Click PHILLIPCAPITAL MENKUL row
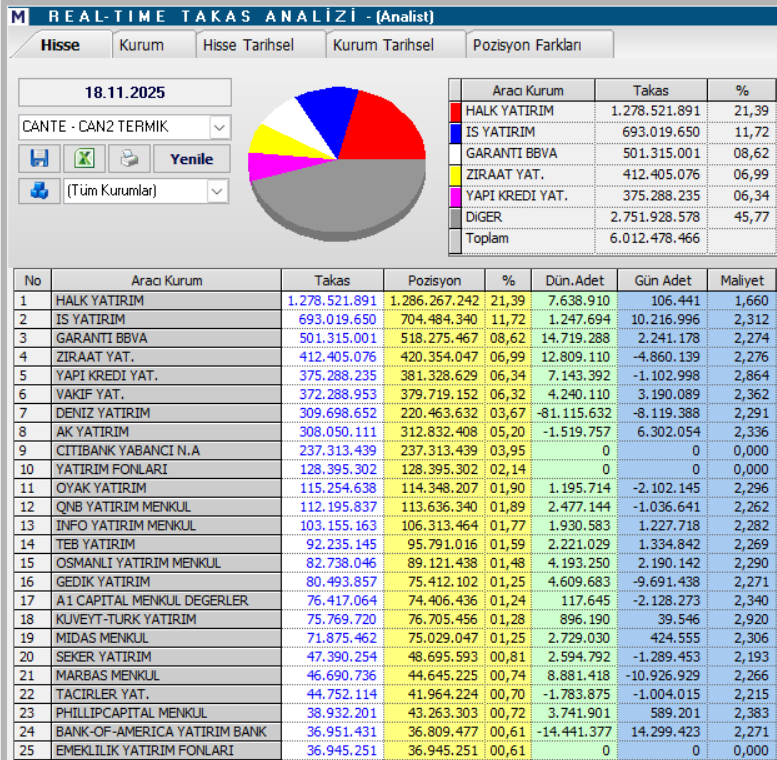Viewport: 777px width, 760px height. tap(394, 713)
